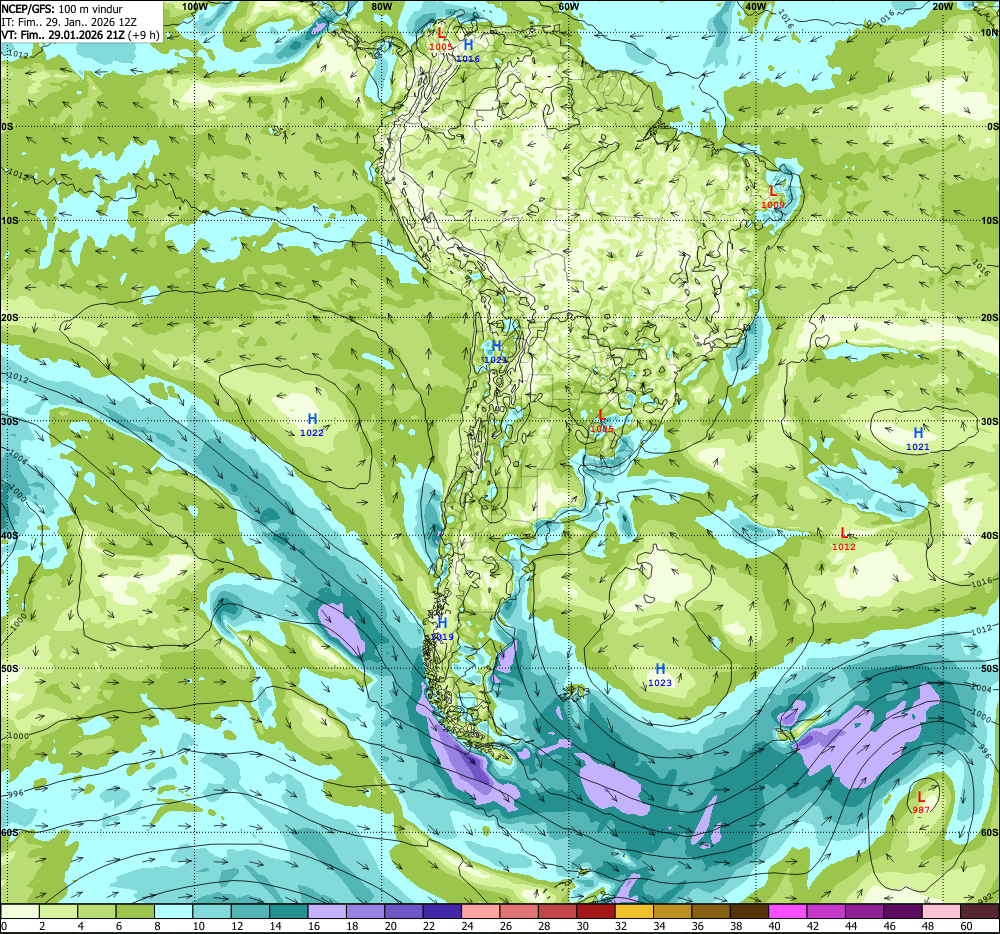This screenshot has height=934, width=1000.
Task: Choose the 14–16 dark teal legend swatch
Action: click(x=289, y=911)
